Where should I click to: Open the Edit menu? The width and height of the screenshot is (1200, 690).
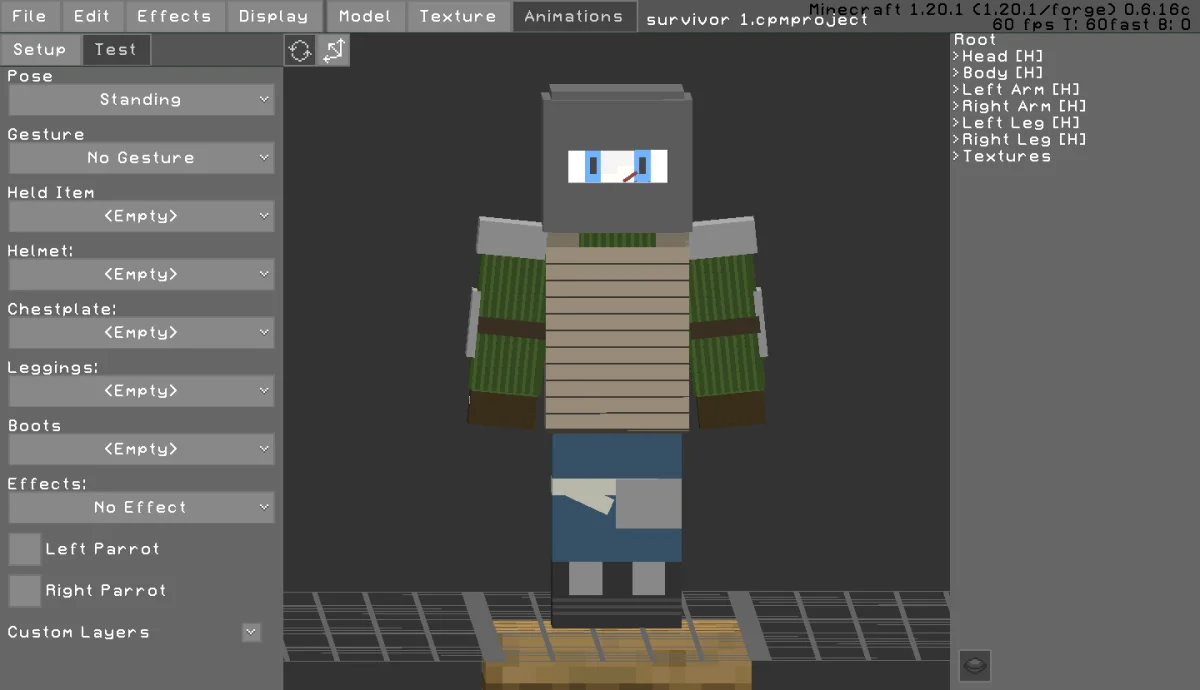coord(92,16)
